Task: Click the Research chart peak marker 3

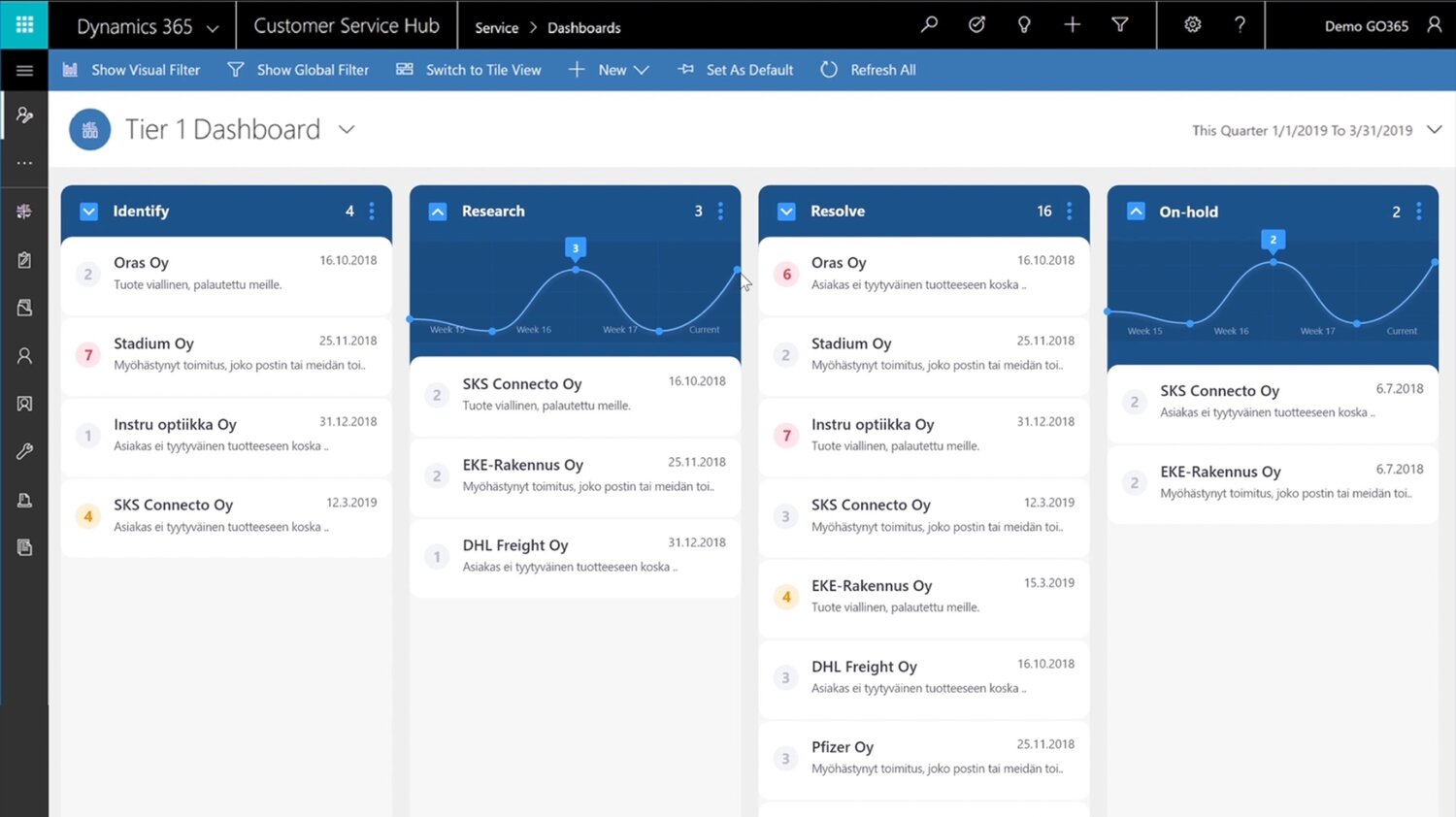Action: (x=576, y=248)
